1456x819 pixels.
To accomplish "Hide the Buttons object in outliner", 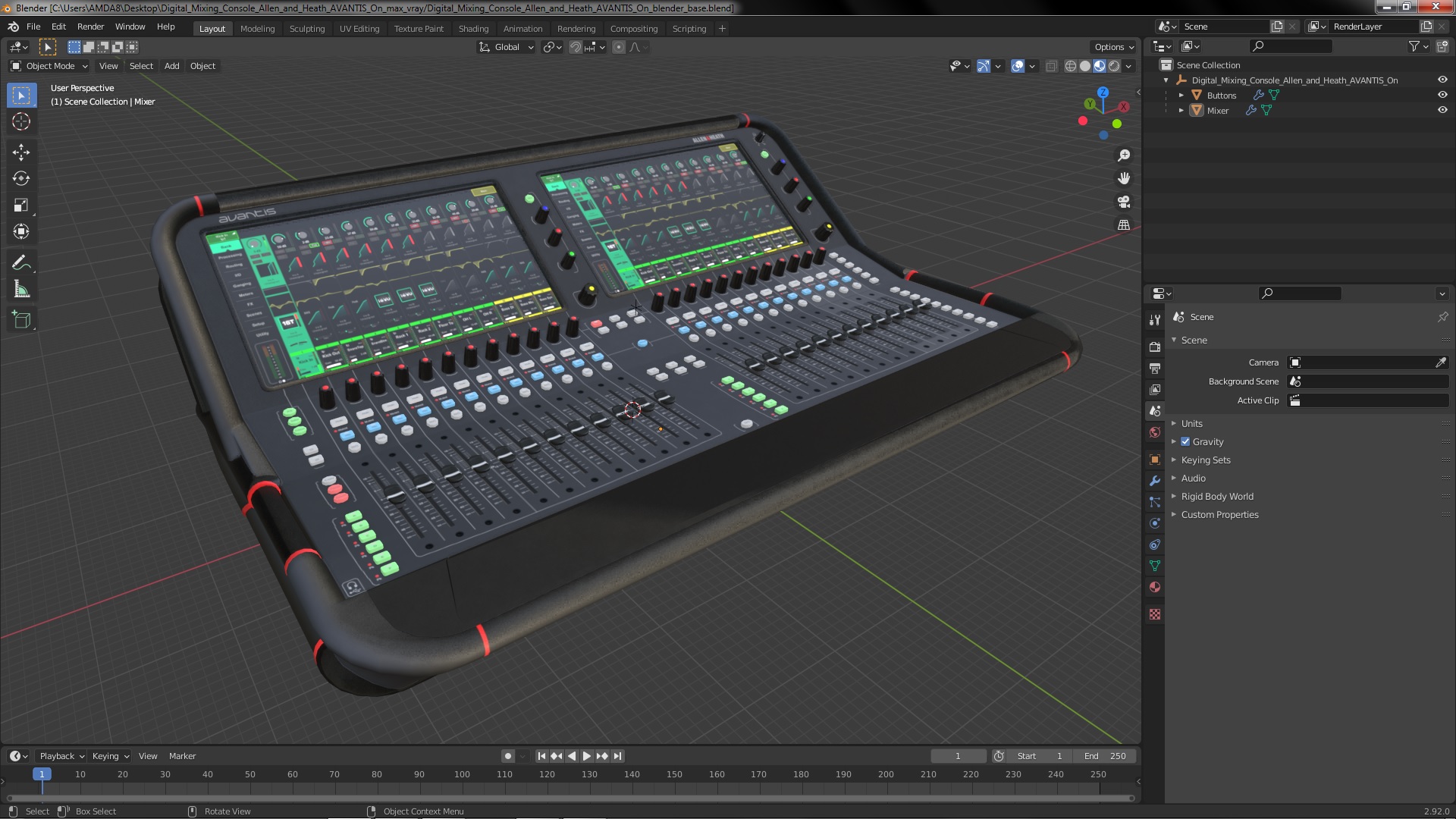I will 1442,95.
